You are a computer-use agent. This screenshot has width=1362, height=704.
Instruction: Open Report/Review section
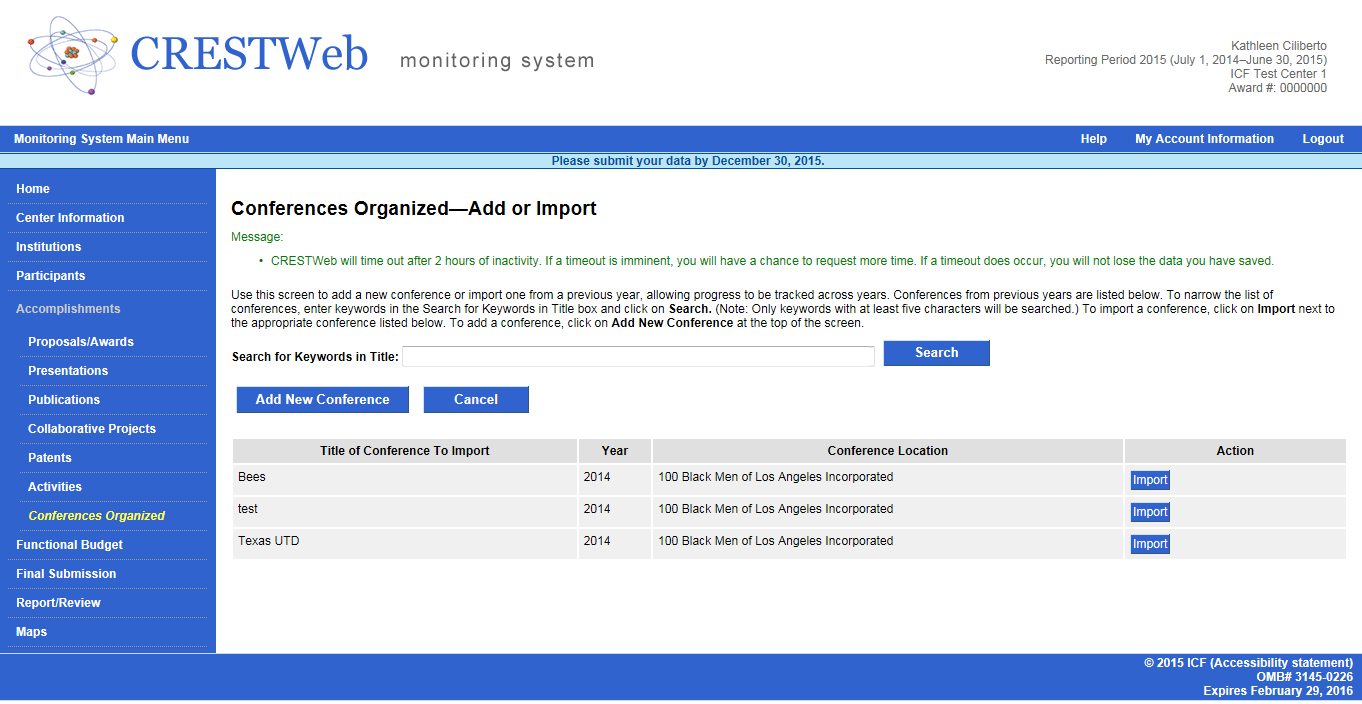(58, 603)
